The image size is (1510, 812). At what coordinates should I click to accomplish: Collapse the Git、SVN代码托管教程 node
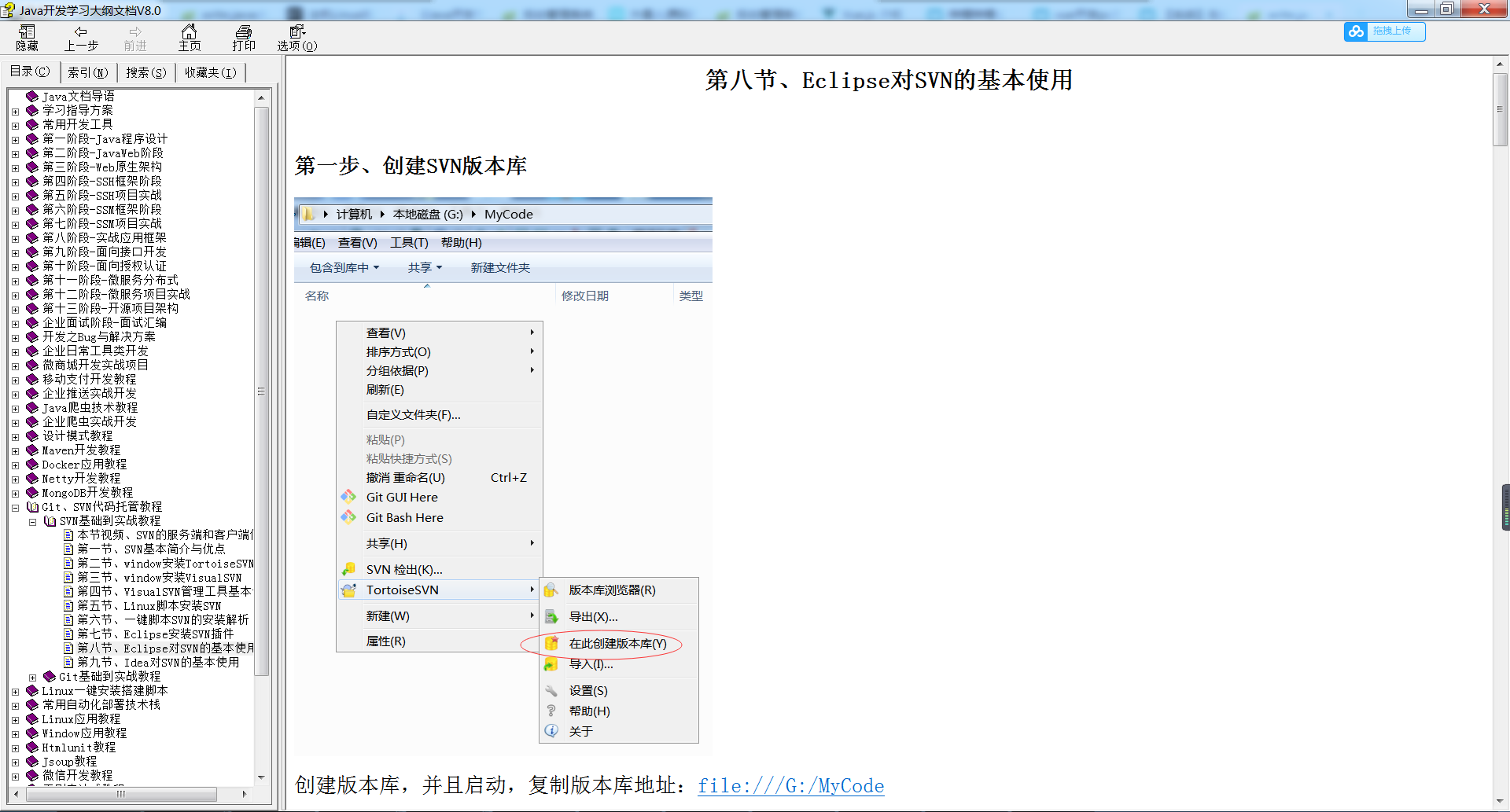click(15, 508)
